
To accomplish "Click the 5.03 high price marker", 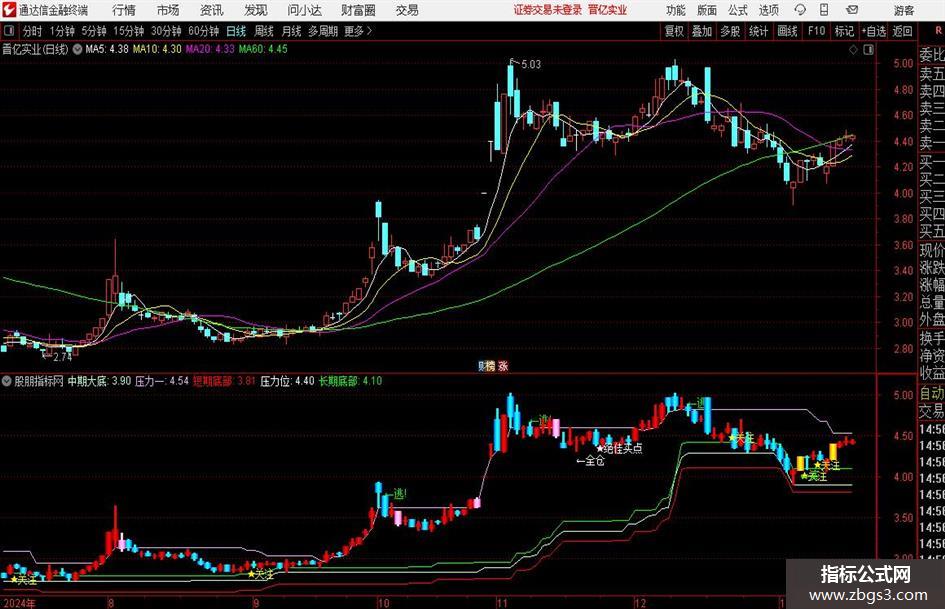I will point(531,64).
